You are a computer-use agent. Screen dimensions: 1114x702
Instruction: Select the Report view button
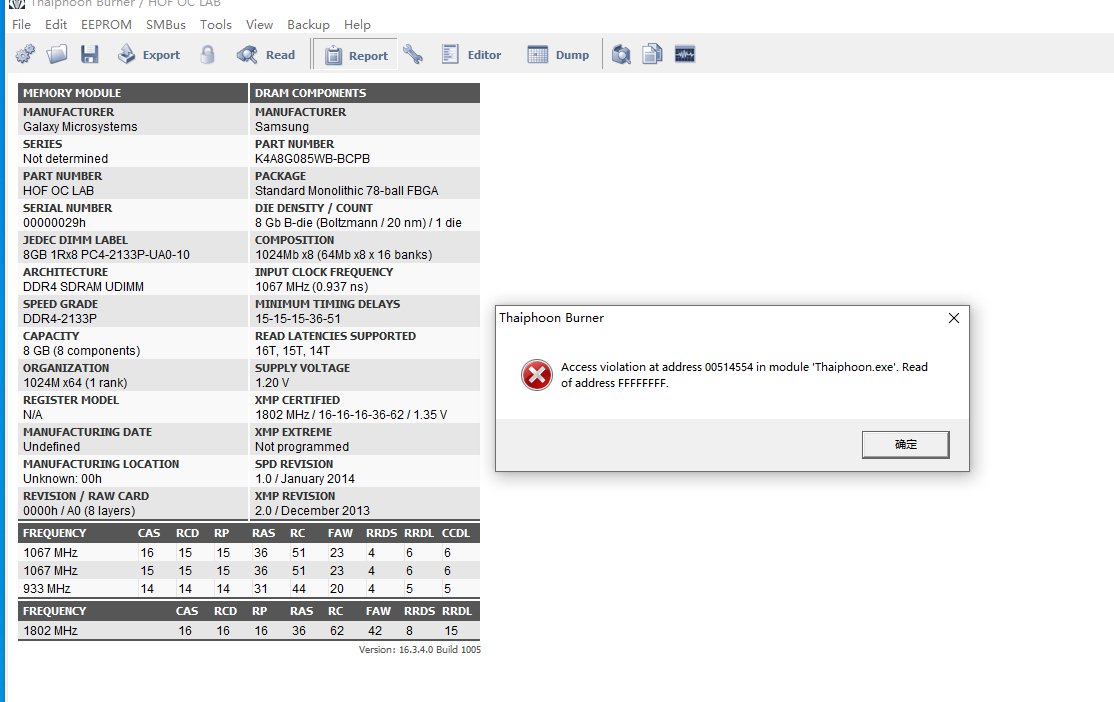pos(356,55)
